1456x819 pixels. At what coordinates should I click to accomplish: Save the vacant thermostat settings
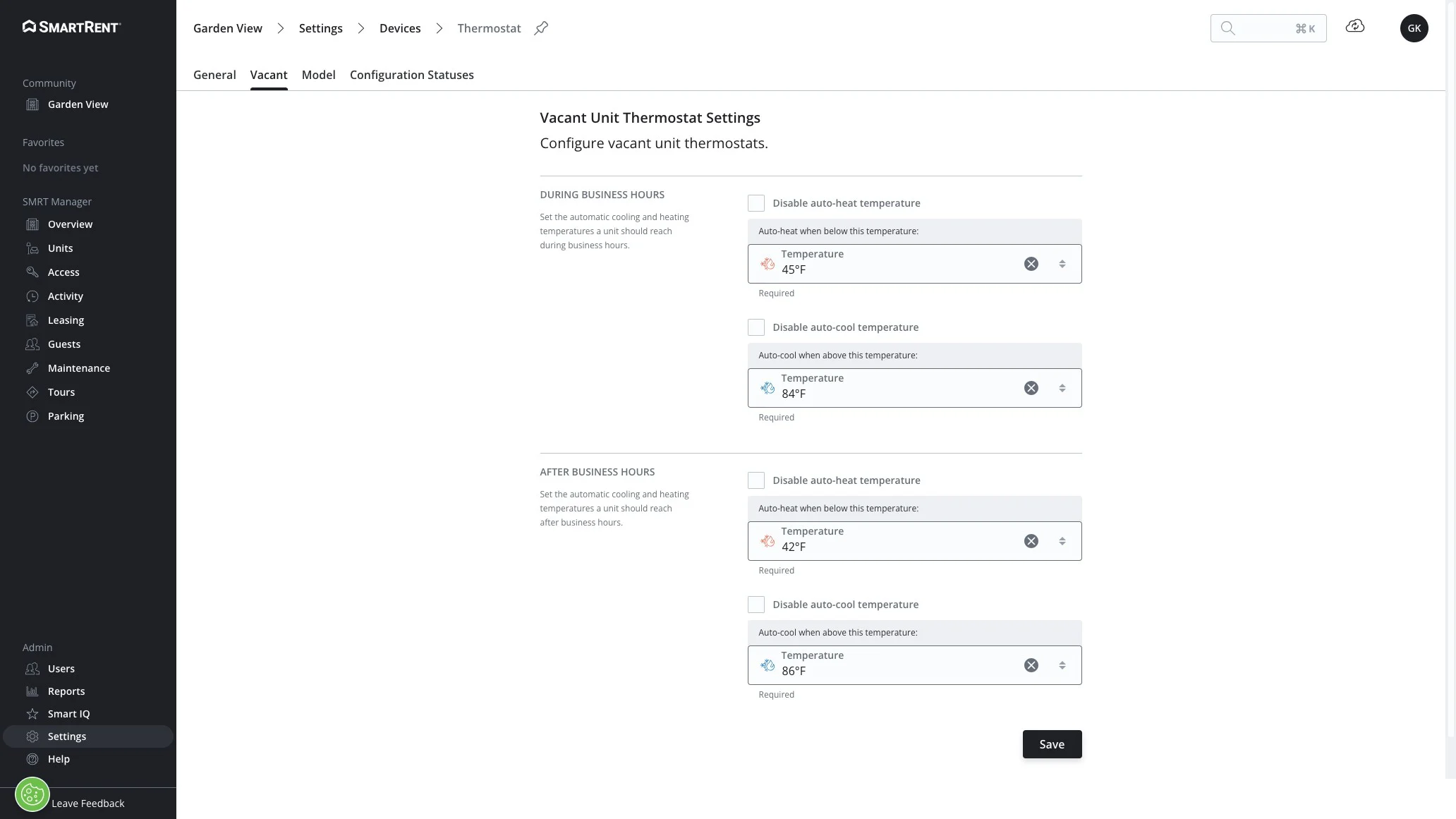(1052, 744)
